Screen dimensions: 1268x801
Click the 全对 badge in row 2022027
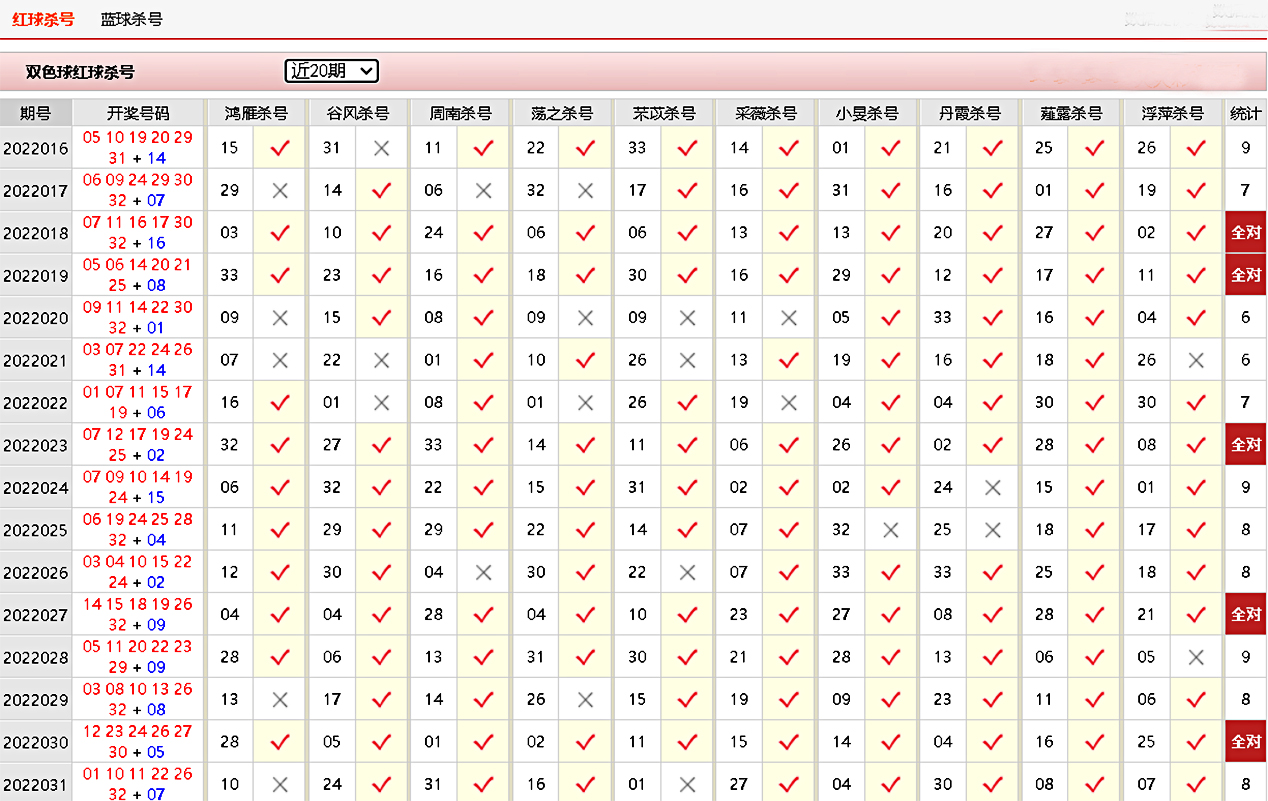click(x=1246, y=615)
